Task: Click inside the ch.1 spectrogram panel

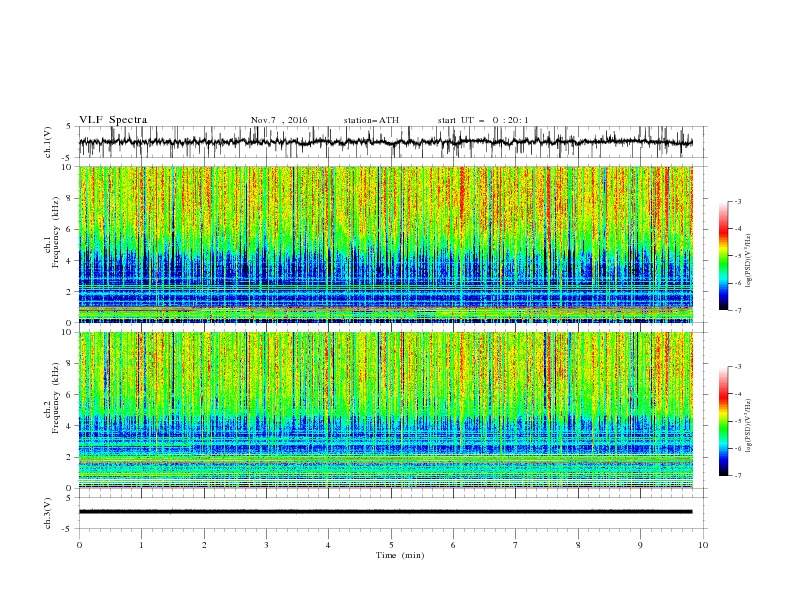Action: point(385,244)
